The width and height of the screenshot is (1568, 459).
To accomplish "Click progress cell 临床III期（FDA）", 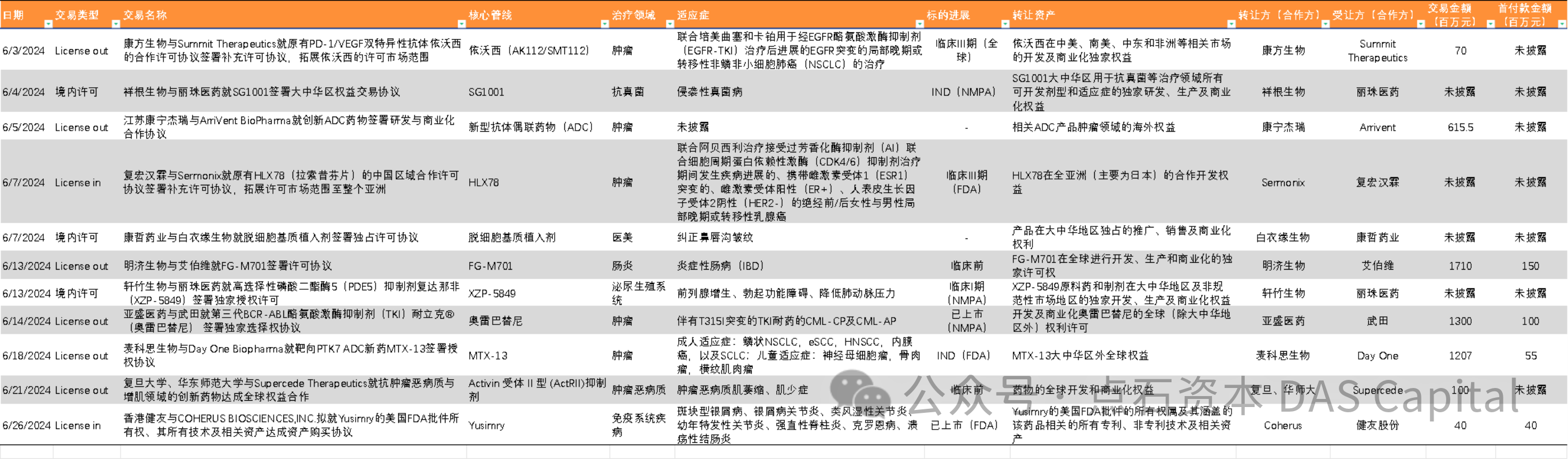I will [x=967, y=182].
